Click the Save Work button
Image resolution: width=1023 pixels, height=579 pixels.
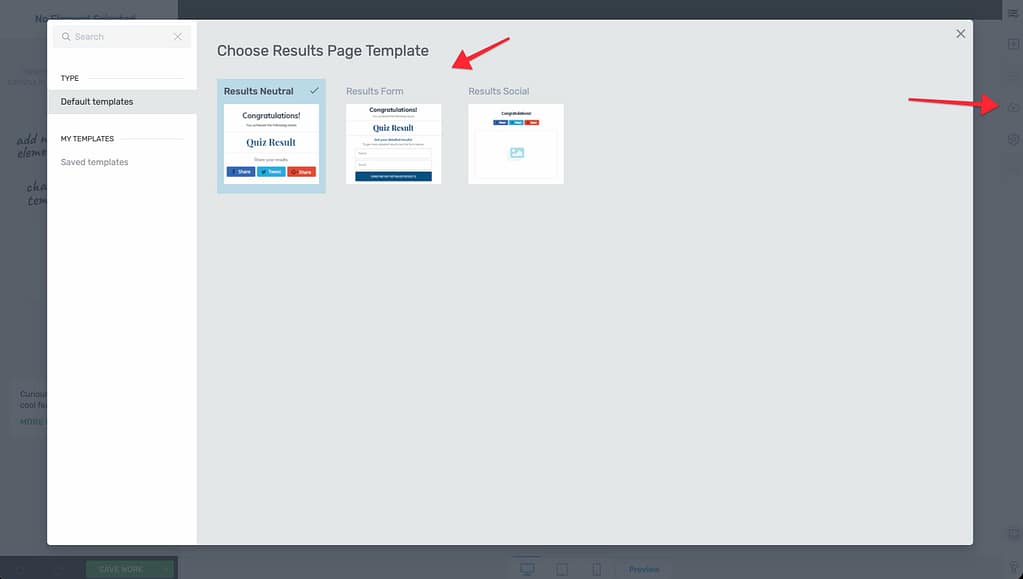point(122,569)
